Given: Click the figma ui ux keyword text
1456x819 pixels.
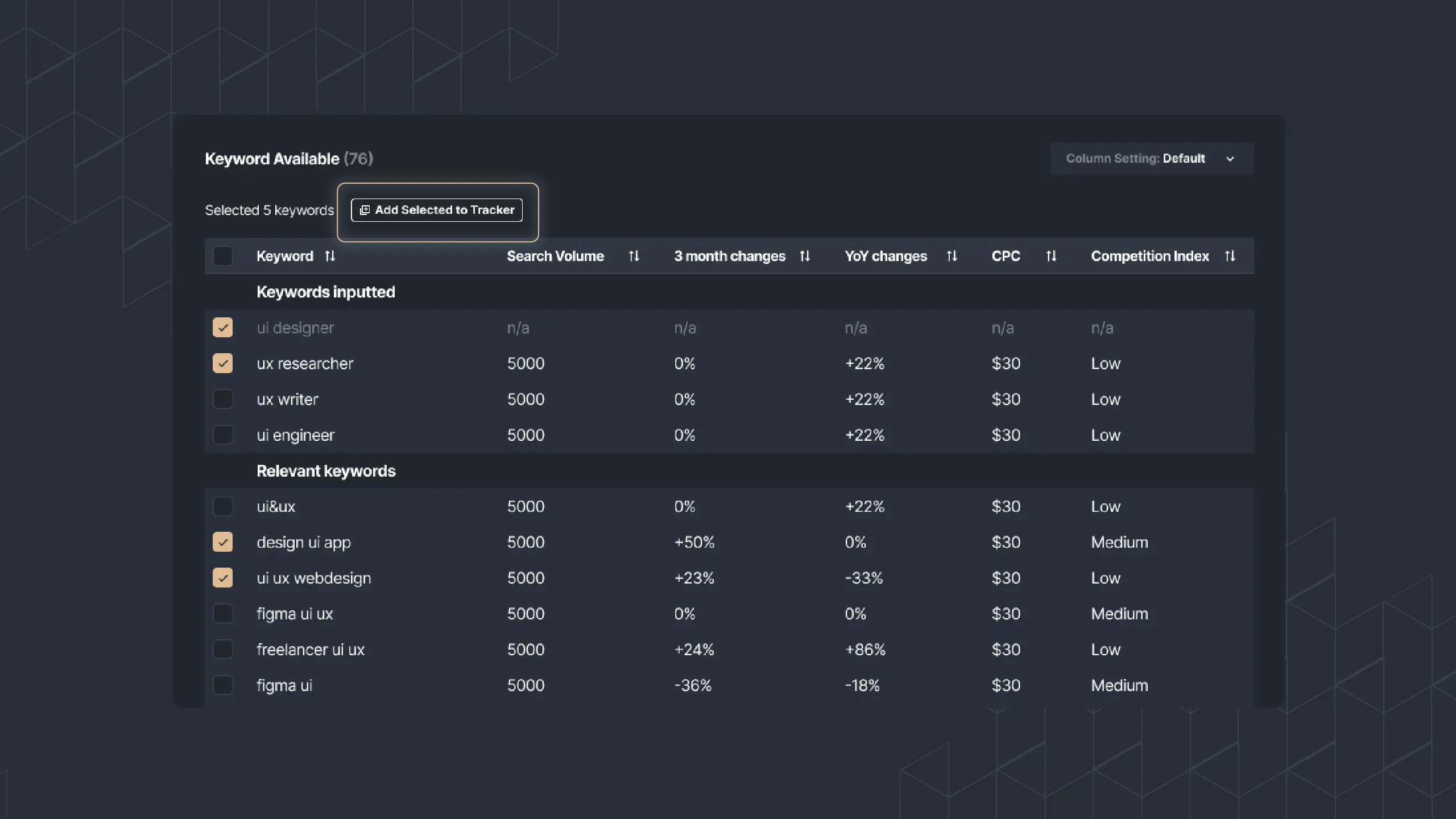Looking at the screenshot, I should 295,614.
